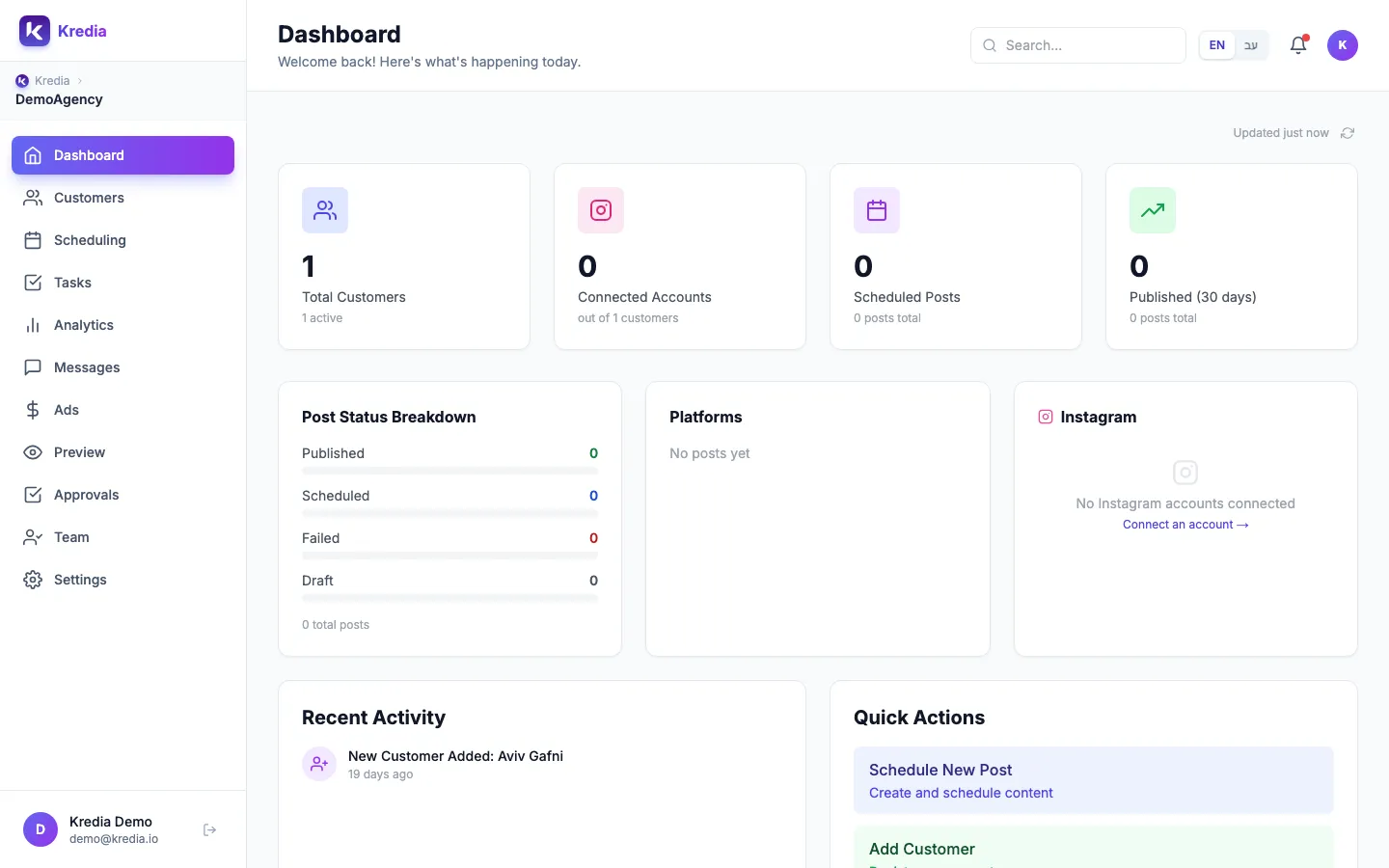Go to Dashboard in sidebar

click(x=123, y=155)
